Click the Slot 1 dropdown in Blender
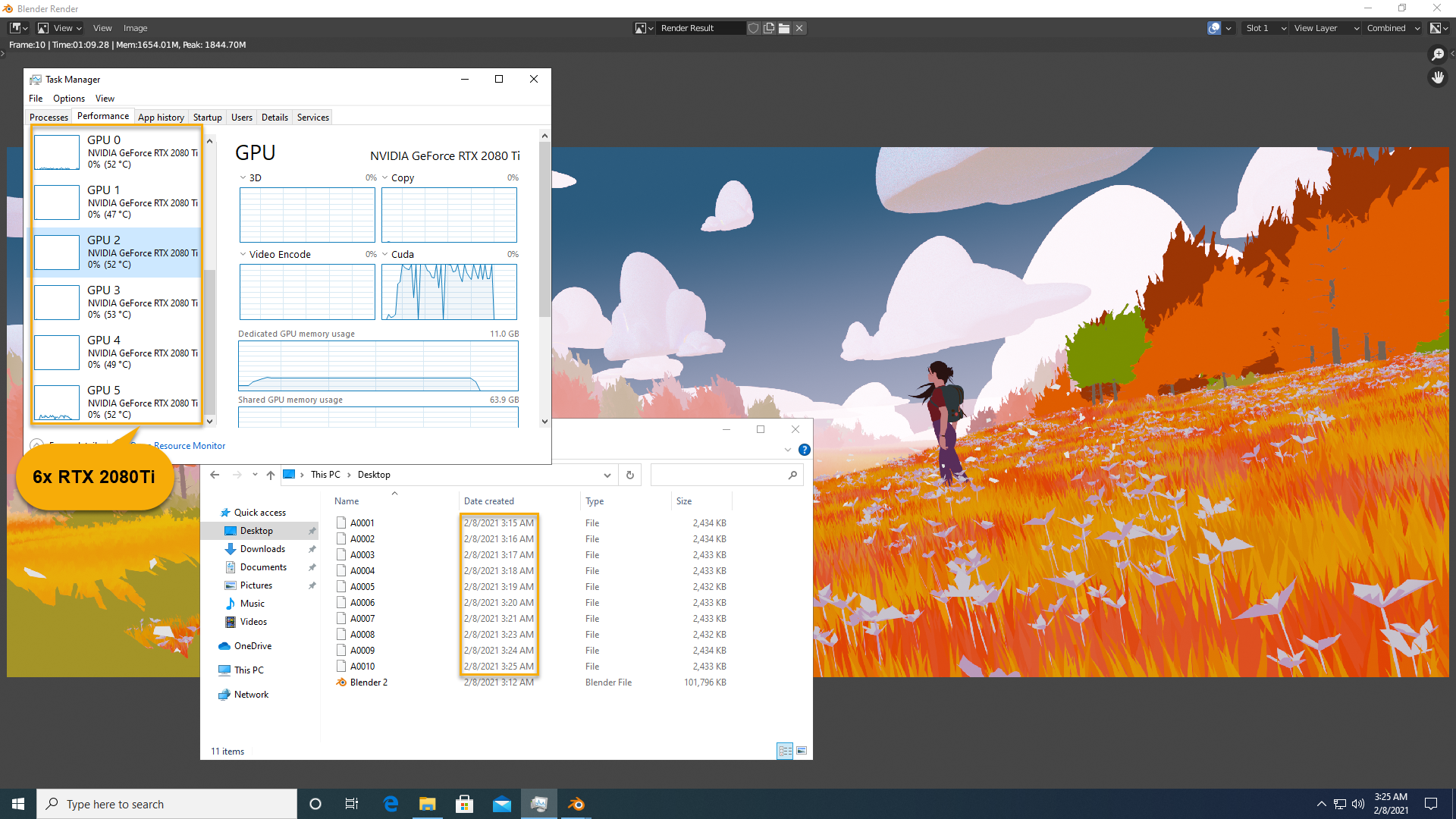This screenshot has width=1456, height=819. click(x=1264, y=28)
